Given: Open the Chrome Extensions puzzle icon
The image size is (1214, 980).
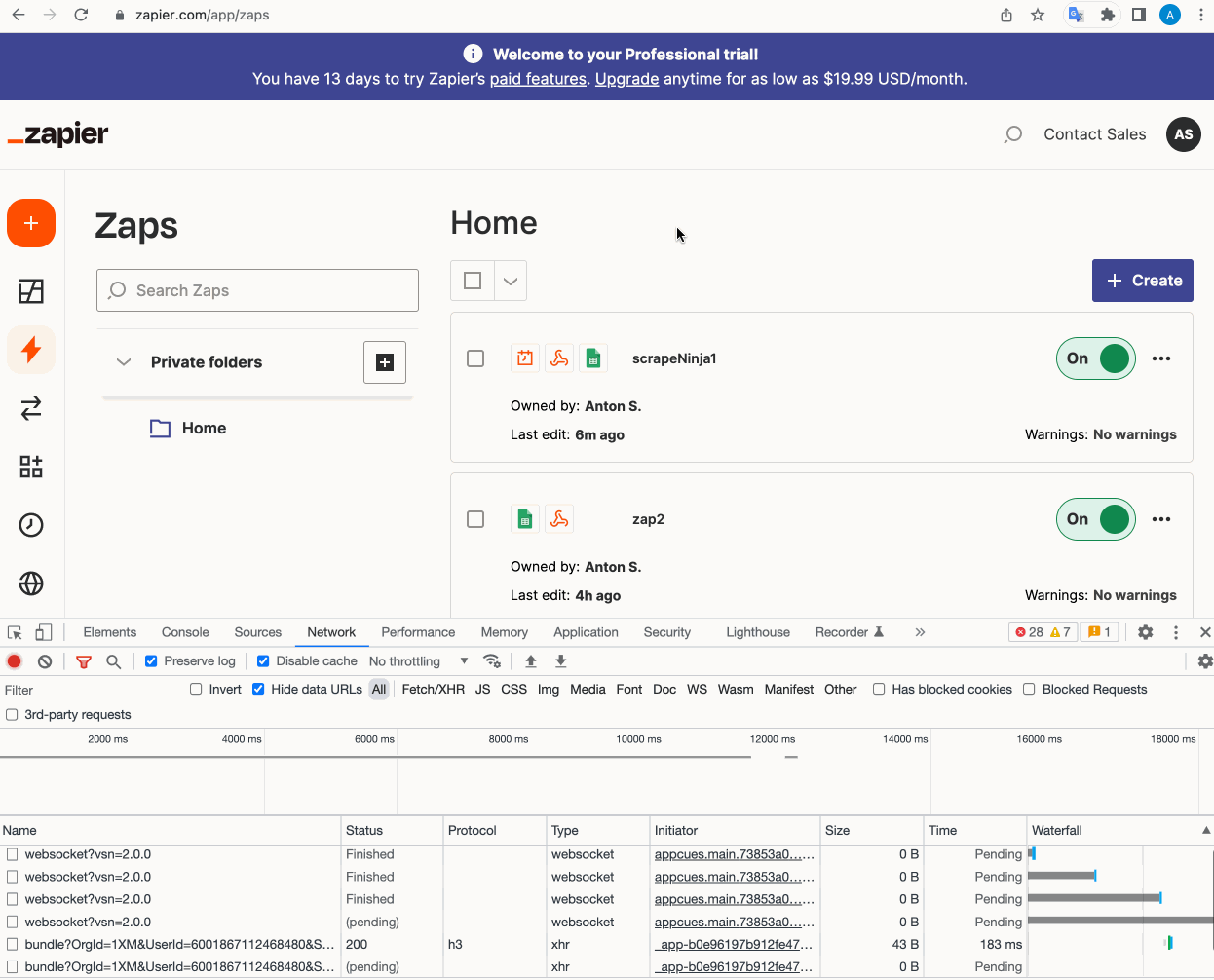Looking at the screenshot, I should (x=1108, y=15).
